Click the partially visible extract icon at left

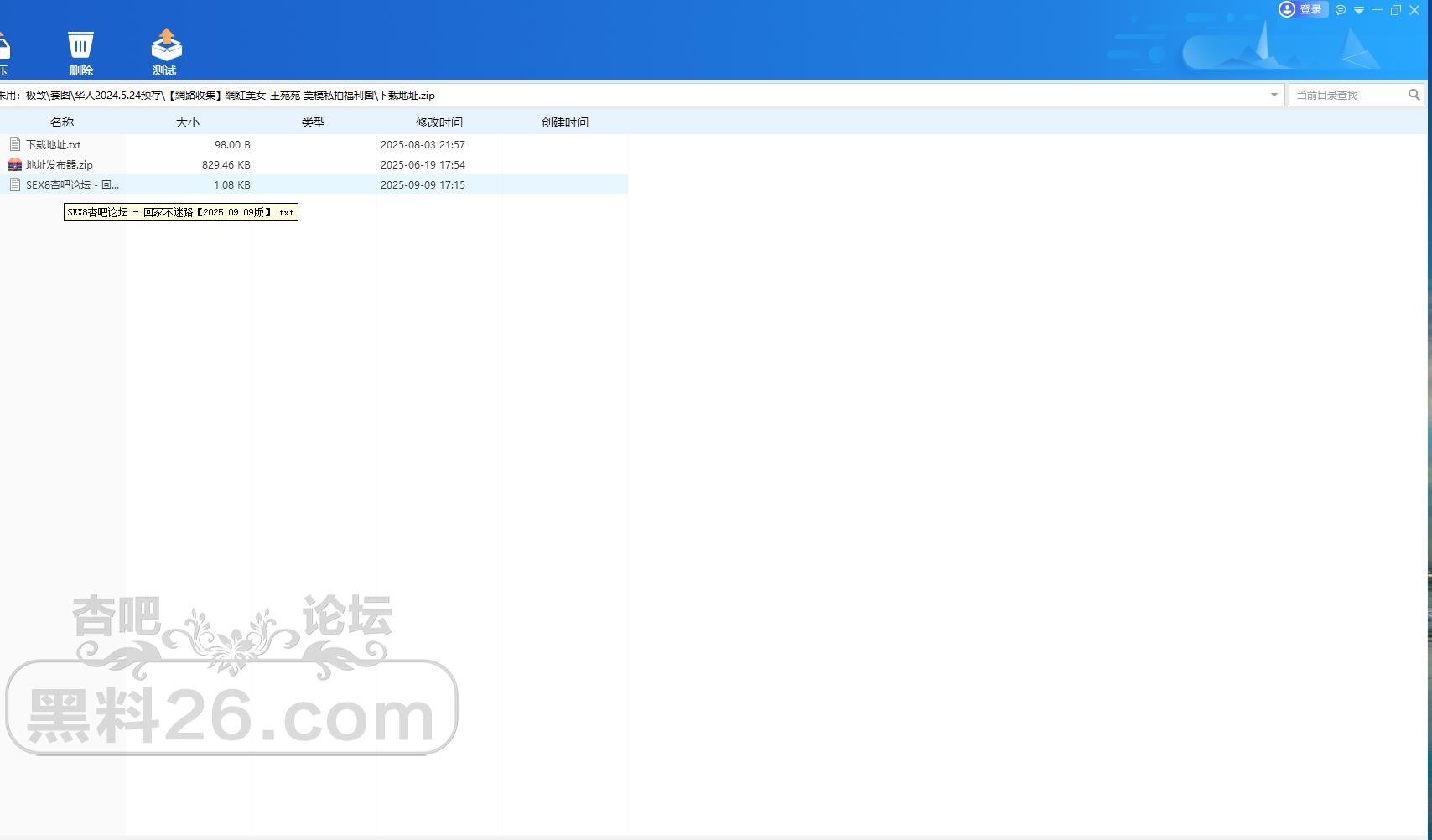pos(4,47)
